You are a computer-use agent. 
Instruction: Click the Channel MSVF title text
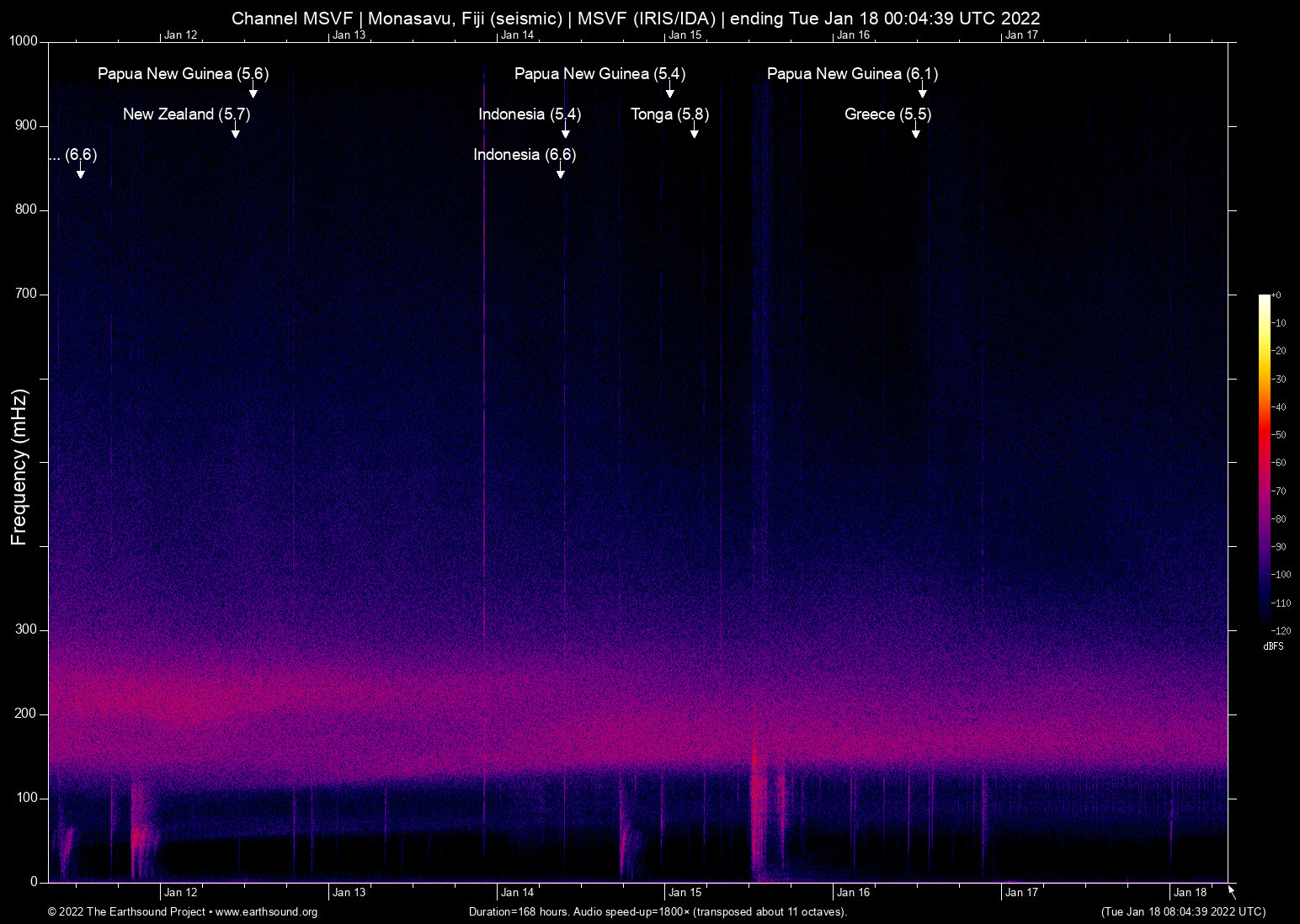pos(295,18)
